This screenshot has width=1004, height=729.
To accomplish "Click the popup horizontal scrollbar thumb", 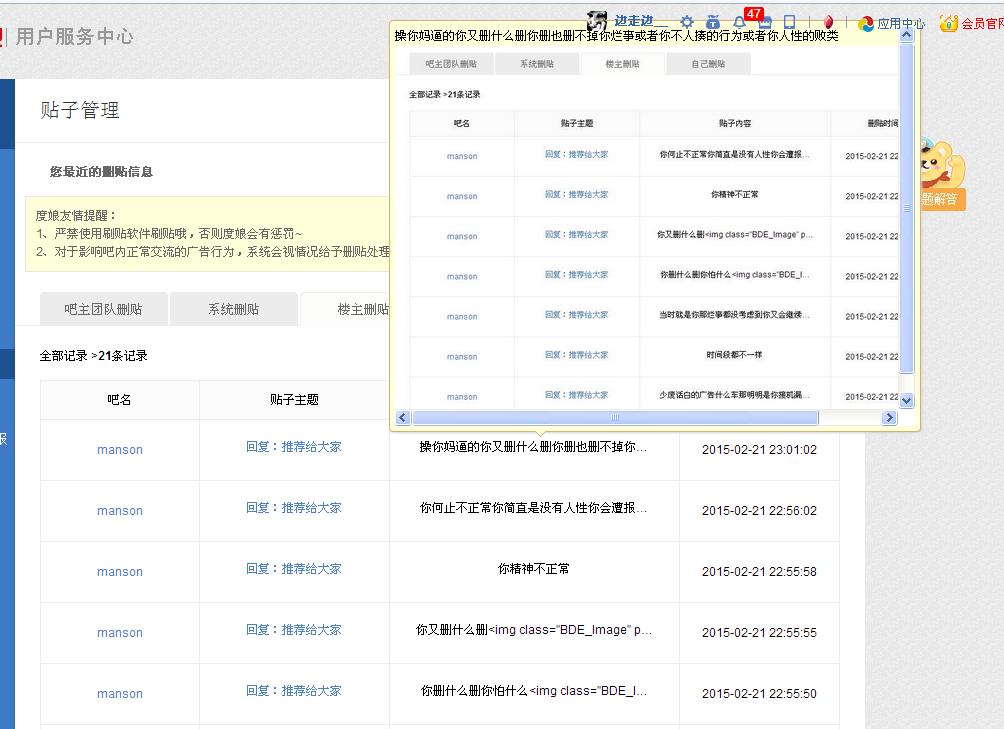I will (x=615, y=417).
